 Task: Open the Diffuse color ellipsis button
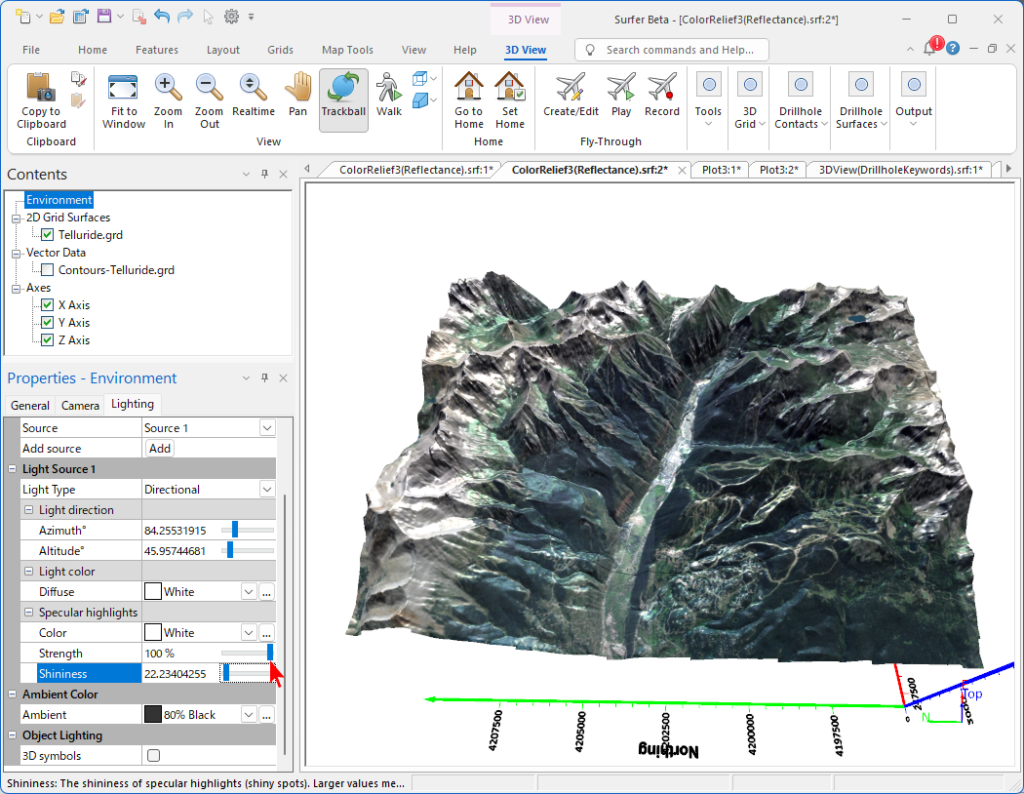tap(266, 592)
